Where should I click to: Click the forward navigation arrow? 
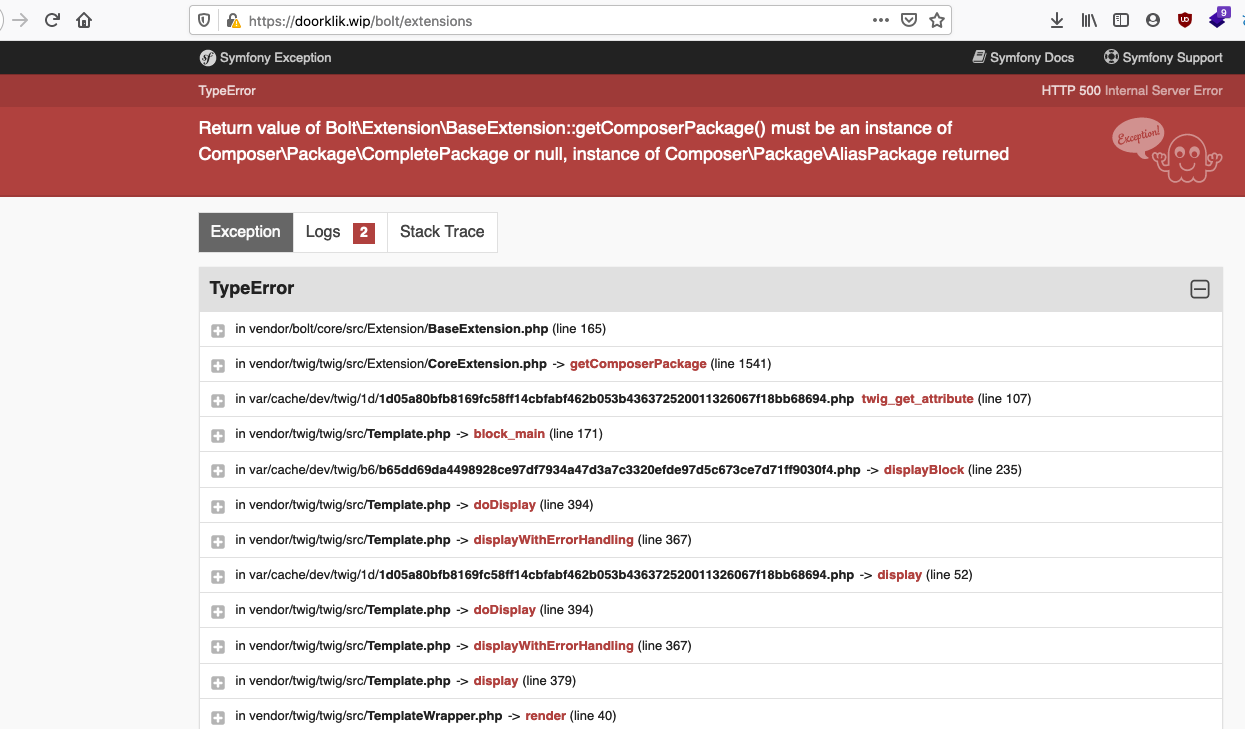point(20,20)
